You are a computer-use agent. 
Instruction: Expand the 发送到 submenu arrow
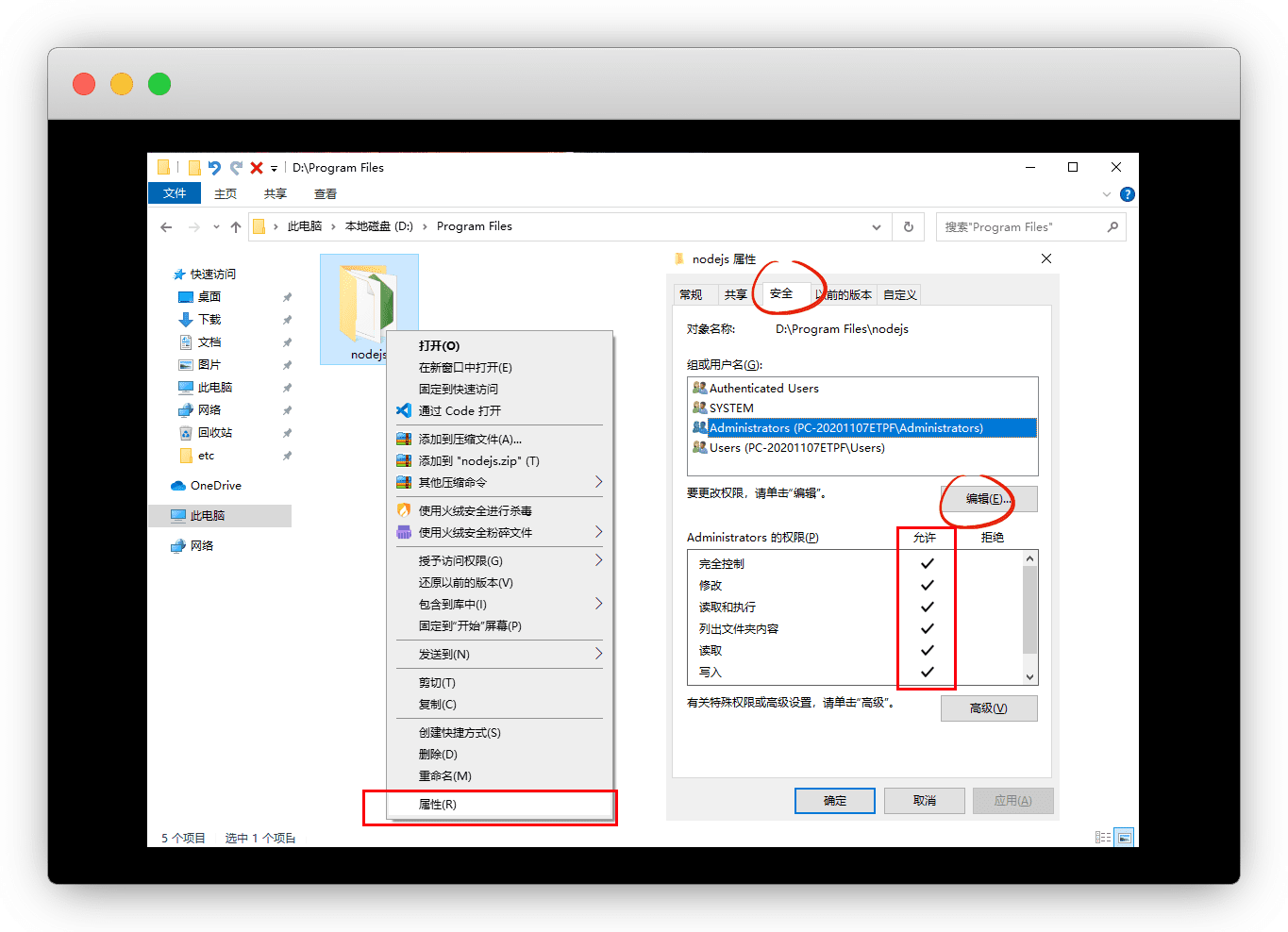tap(598, 654)
